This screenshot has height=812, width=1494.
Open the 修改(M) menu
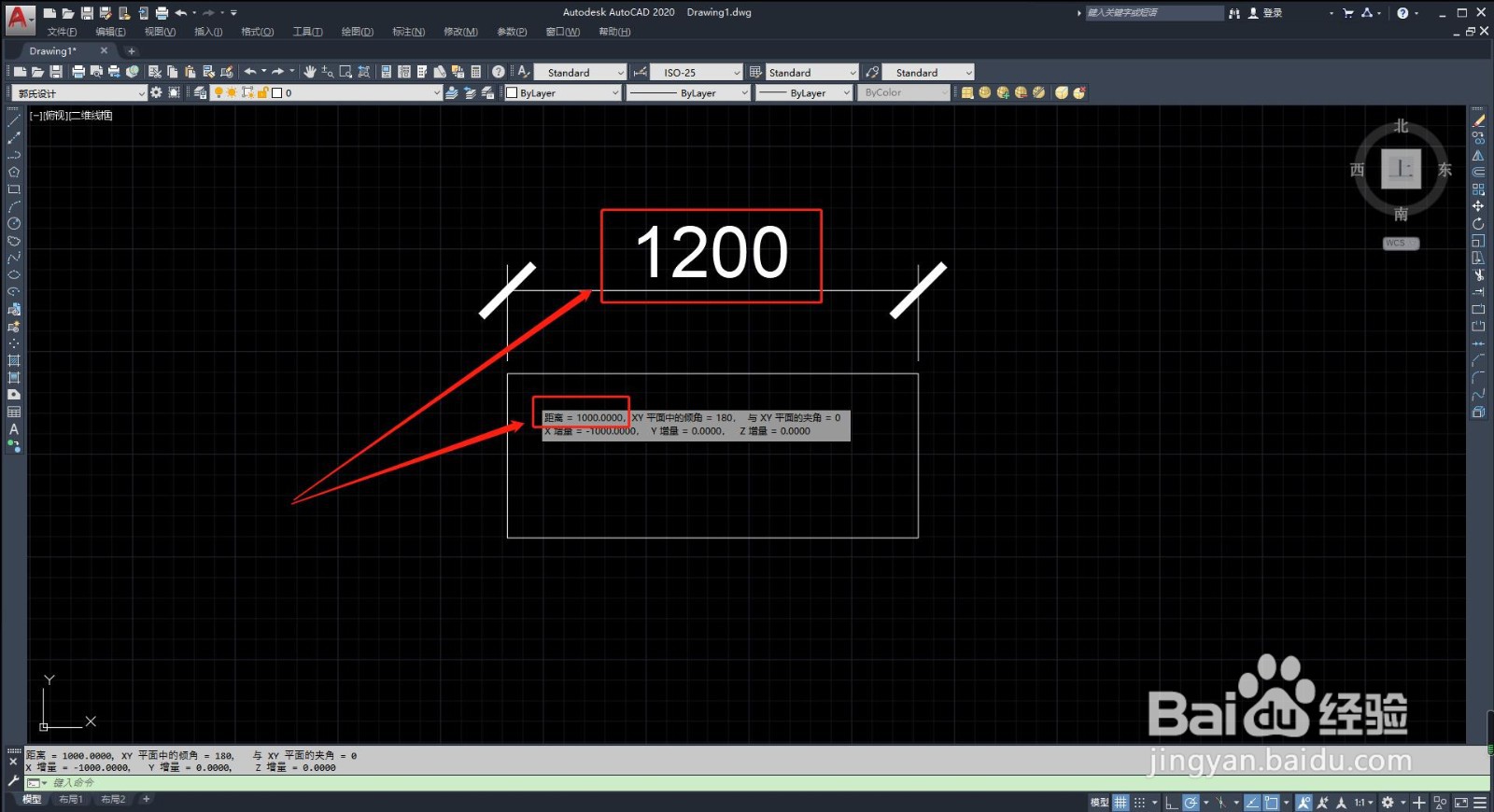pos(460,32)
